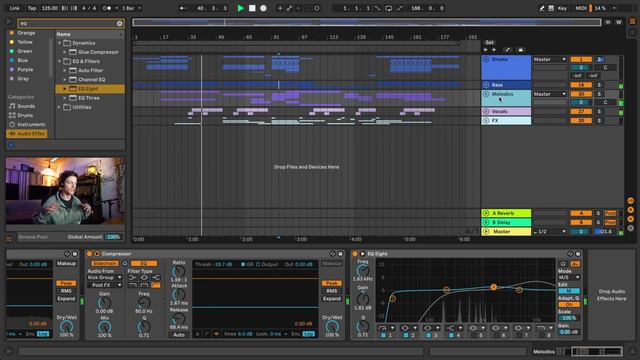
Task: Toggle the Sidechain button in Compressor
Action: click(x=104, y=264)
